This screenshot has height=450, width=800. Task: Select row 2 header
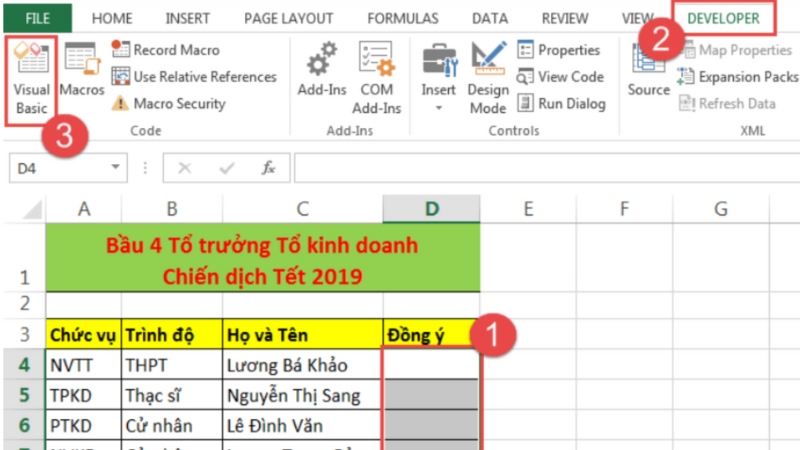click(x=24, y=304)
